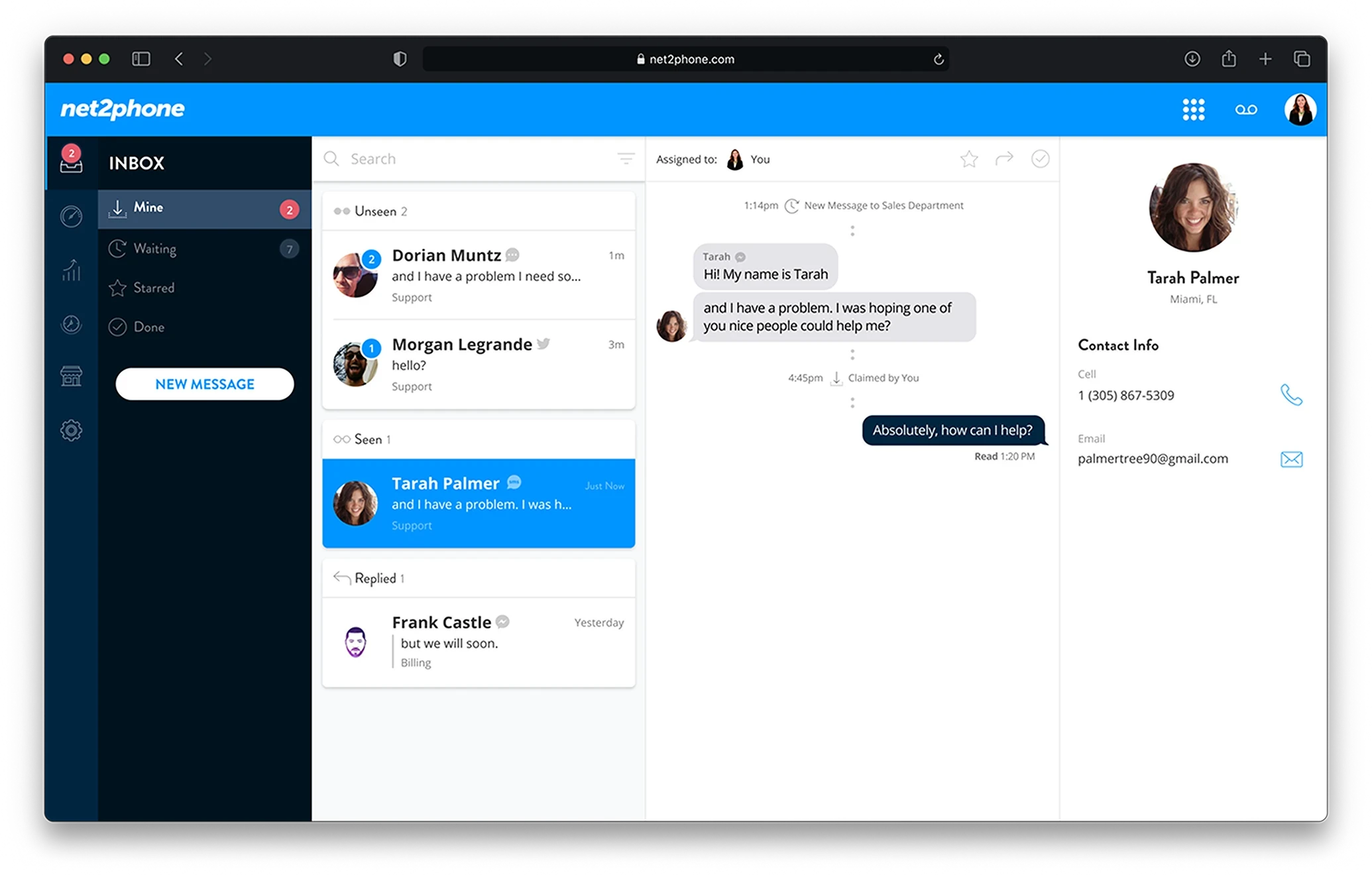Open the storefront icon in sidebar
Screen dimensions: 1372x875
click(71, 376)
